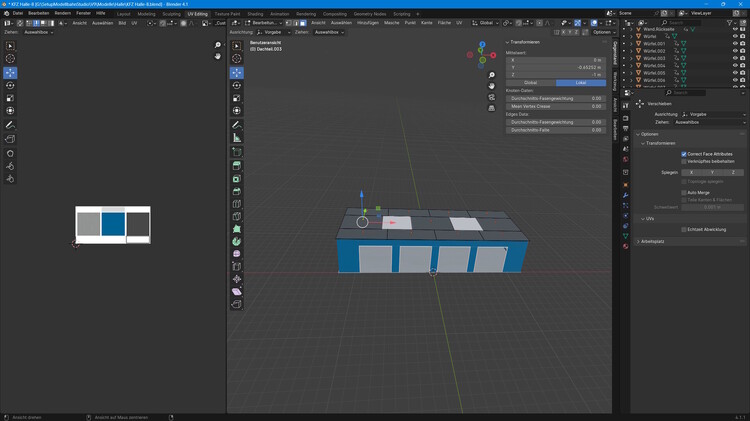Enable Echtzeit Abwicklung checkbox

(x=684, y=229)
